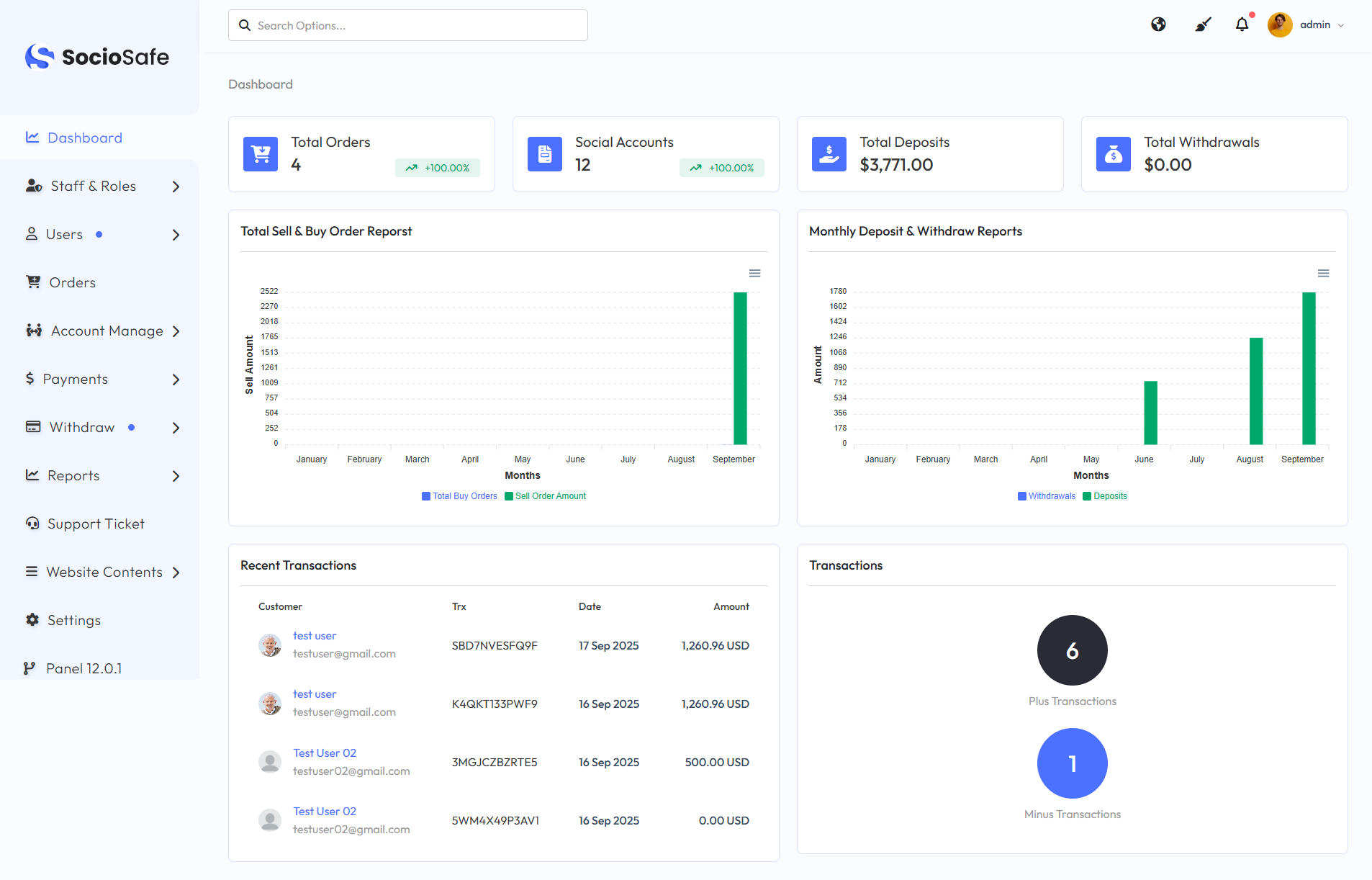The height and width of the screenshot is (880, 1372).
Task: Click the Total Withdrawals money bag icon
Action: click(1113, 154)
